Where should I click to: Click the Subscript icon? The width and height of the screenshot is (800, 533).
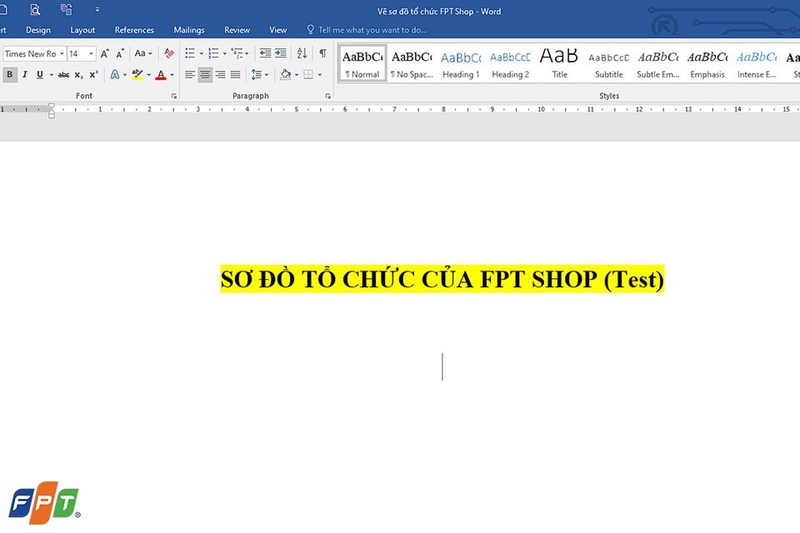(79, 75)
